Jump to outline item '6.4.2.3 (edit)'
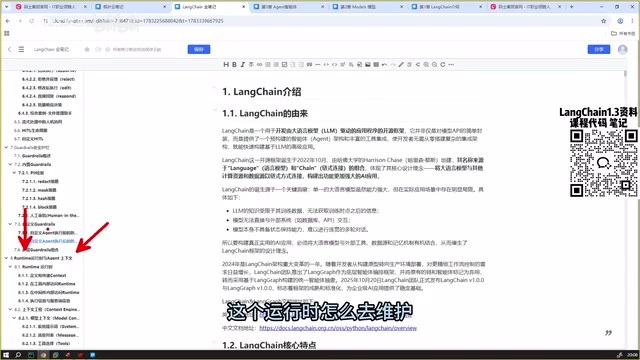 47,88
